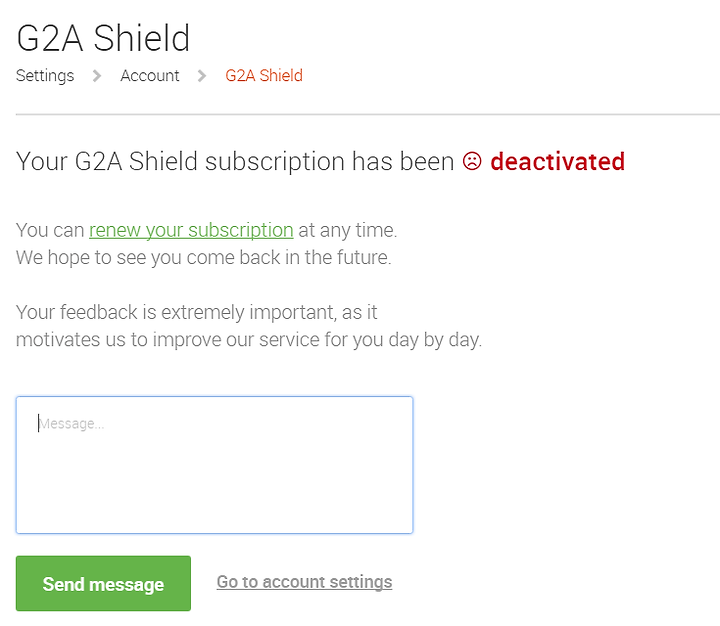Click the Send message button
Image resolution: width=720 pixels, height=626 pixels.
(103, 583)
